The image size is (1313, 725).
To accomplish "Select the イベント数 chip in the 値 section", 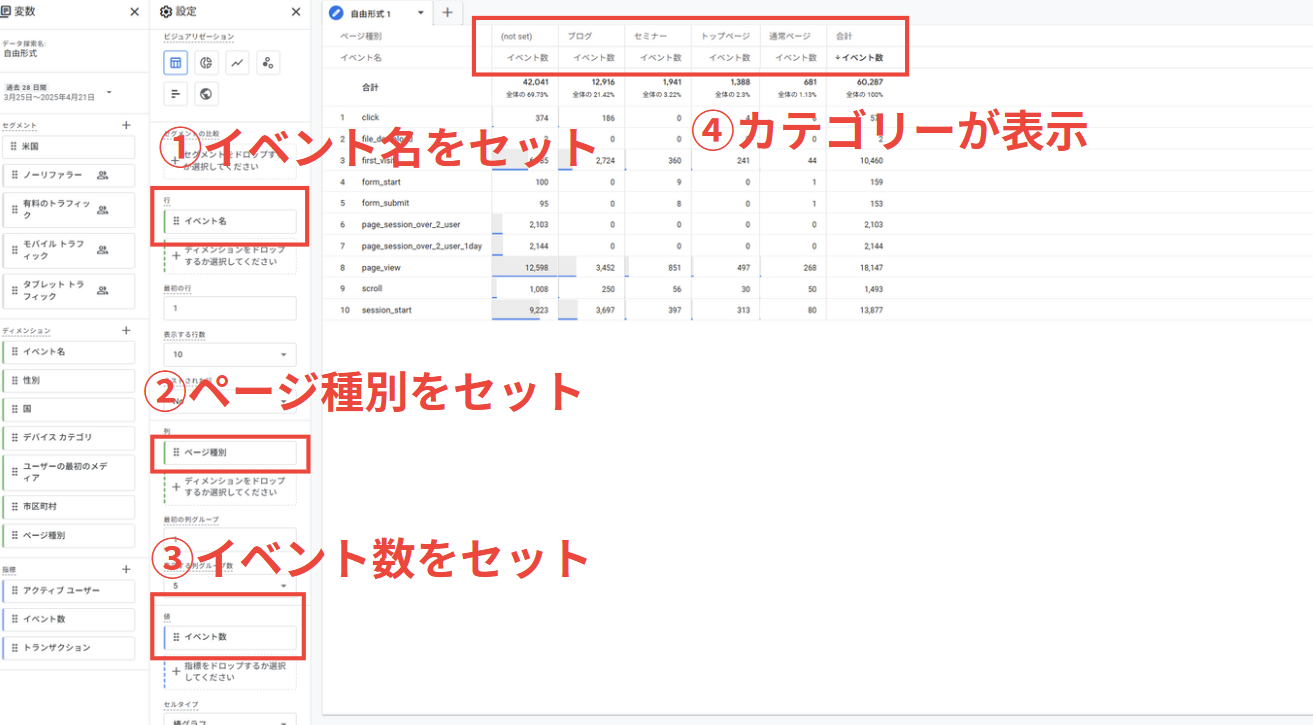I will [230, 637].
